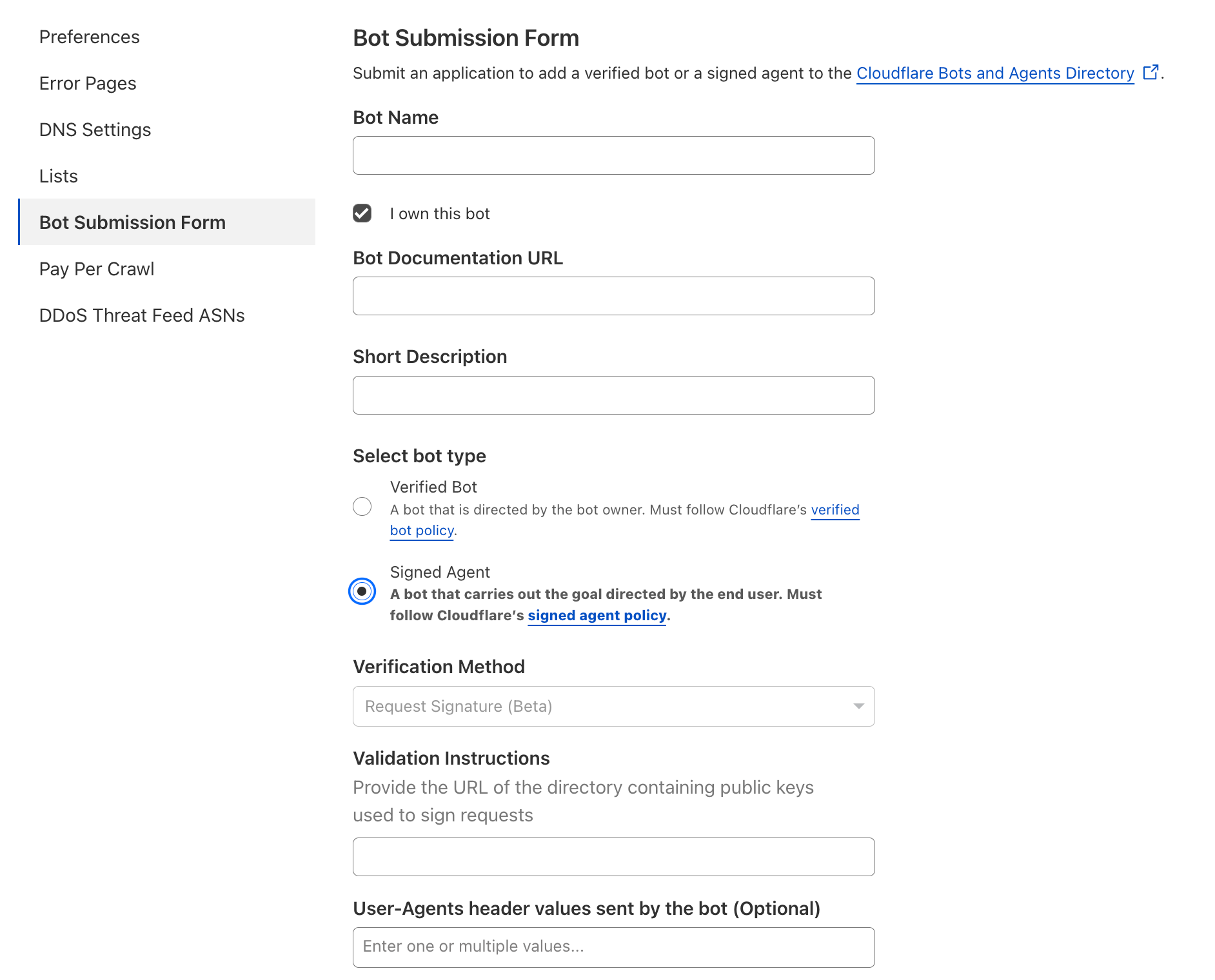Uncheck the 'I own this bot' checkbox
The height and width of the screenshot is (980, 1215).
pos(362,213)
